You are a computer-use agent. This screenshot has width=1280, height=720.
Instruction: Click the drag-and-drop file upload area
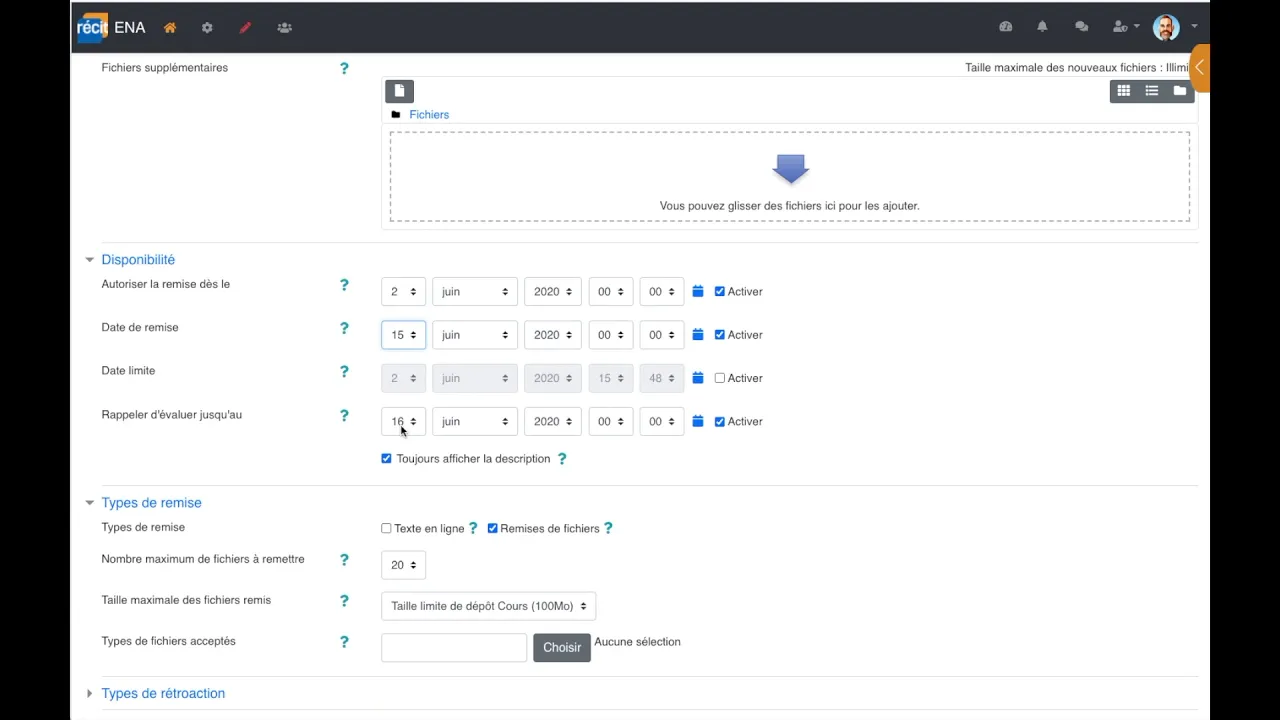pyautogui.click(x=790, y=177)
